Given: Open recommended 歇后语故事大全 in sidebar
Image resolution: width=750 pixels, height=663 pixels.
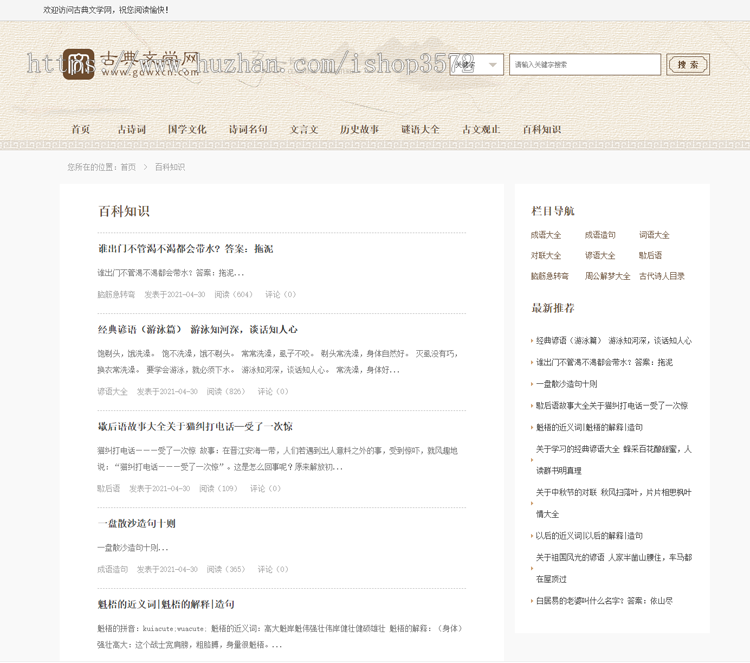Looking at the screenshot, I should [612, 406].
